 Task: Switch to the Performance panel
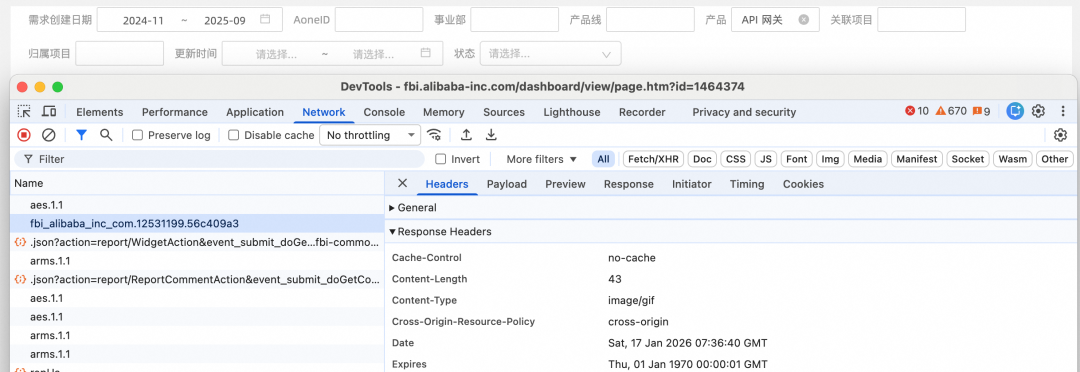(175, 112)
